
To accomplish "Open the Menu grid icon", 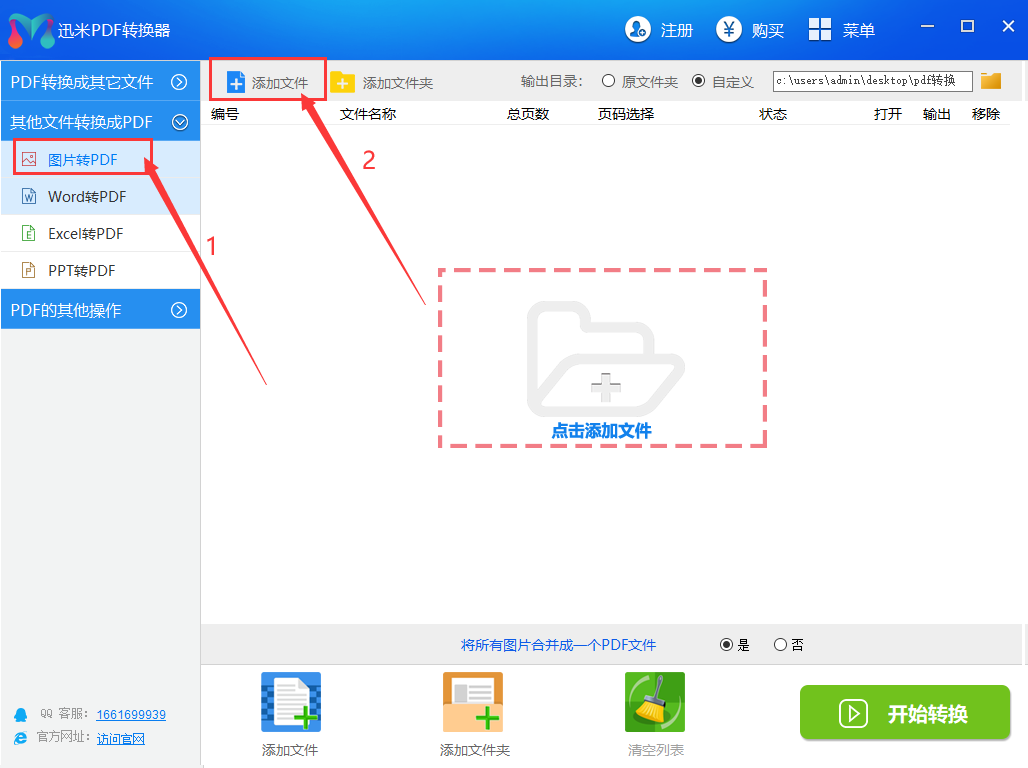I will coord(820,30).
